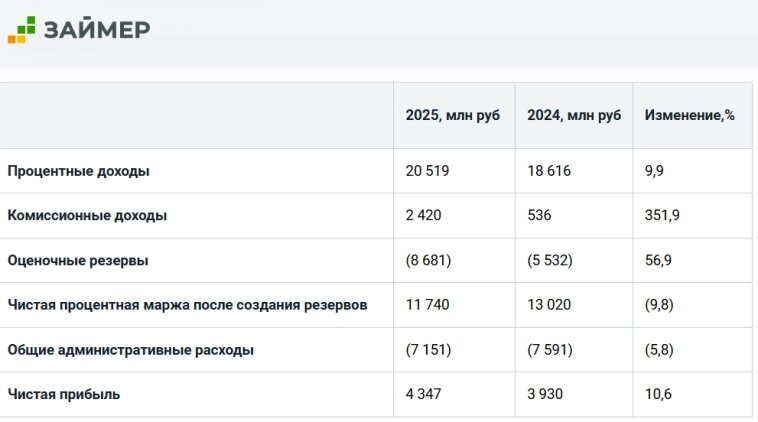758x422 pixels.
Task: Click the 'Процентные доходы' row label
Action: tap(78, 171)
